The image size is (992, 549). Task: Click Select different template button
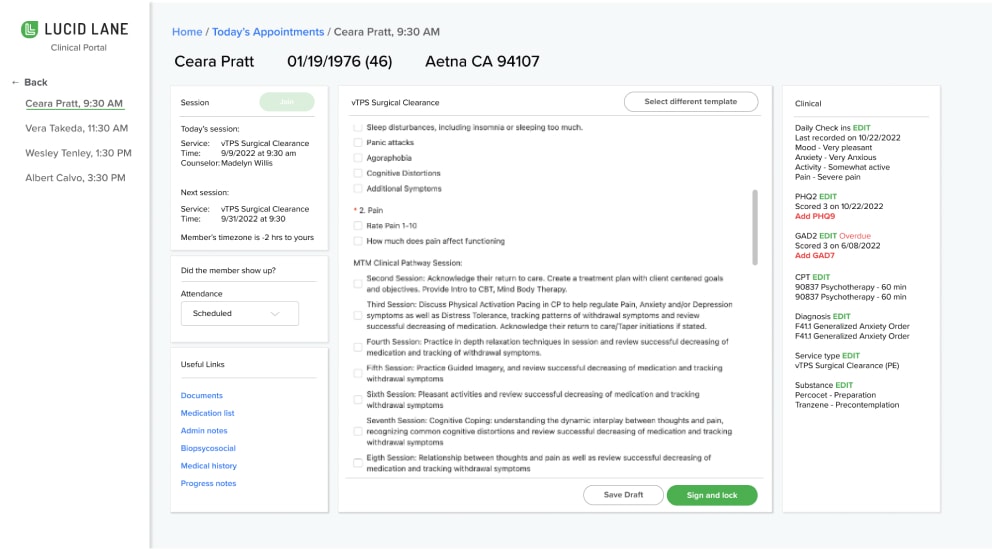[690, 102]
